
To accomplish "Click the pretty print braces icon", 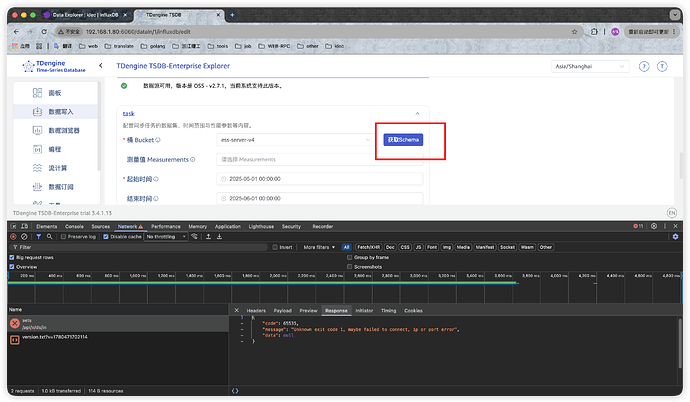I will [235, 391].
